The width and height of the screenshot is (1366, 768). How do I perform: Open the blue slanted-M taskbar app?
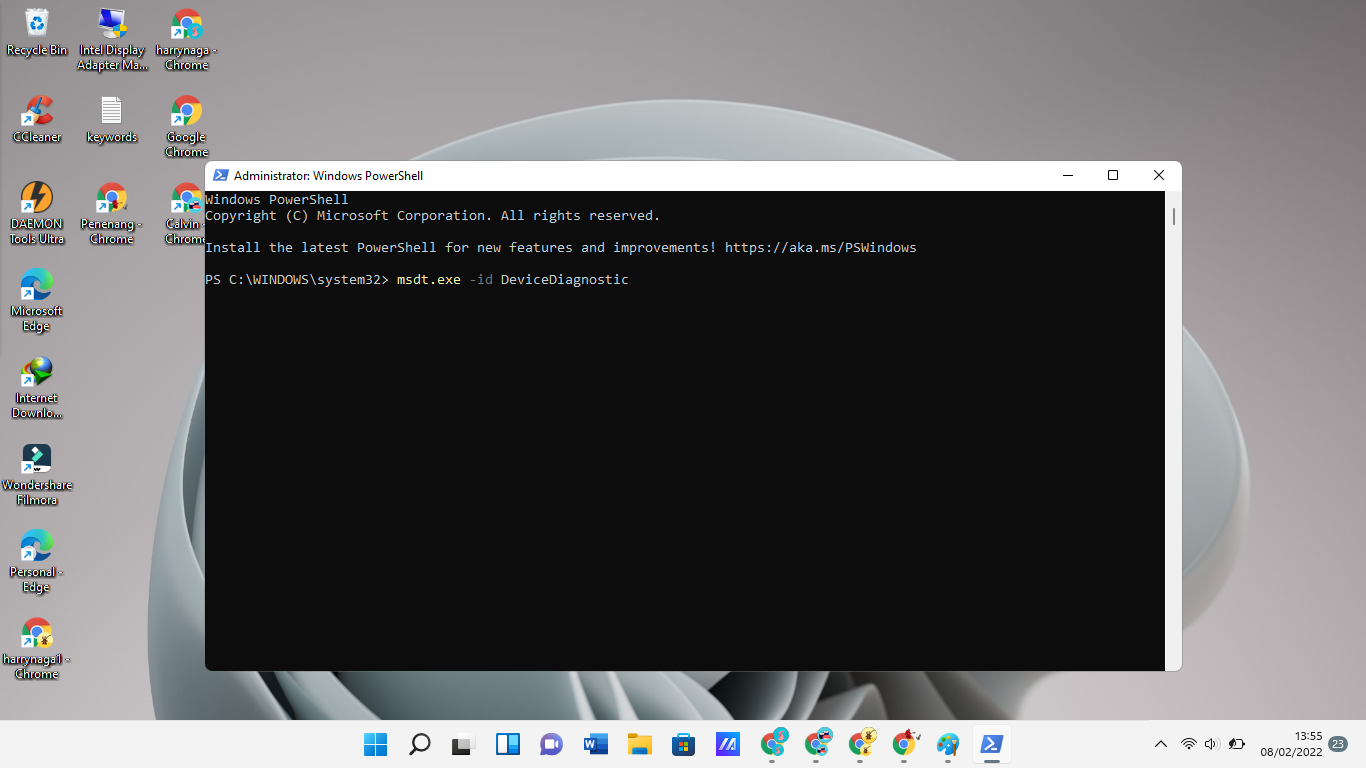727,744
